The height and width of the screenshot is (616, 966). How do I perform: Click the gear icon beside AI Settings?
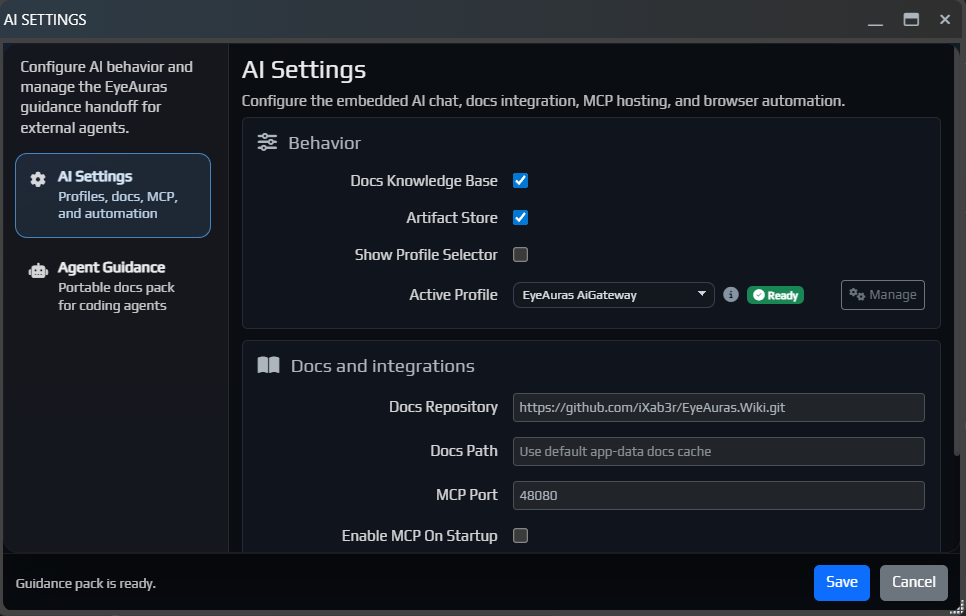[x=38, y=180]
